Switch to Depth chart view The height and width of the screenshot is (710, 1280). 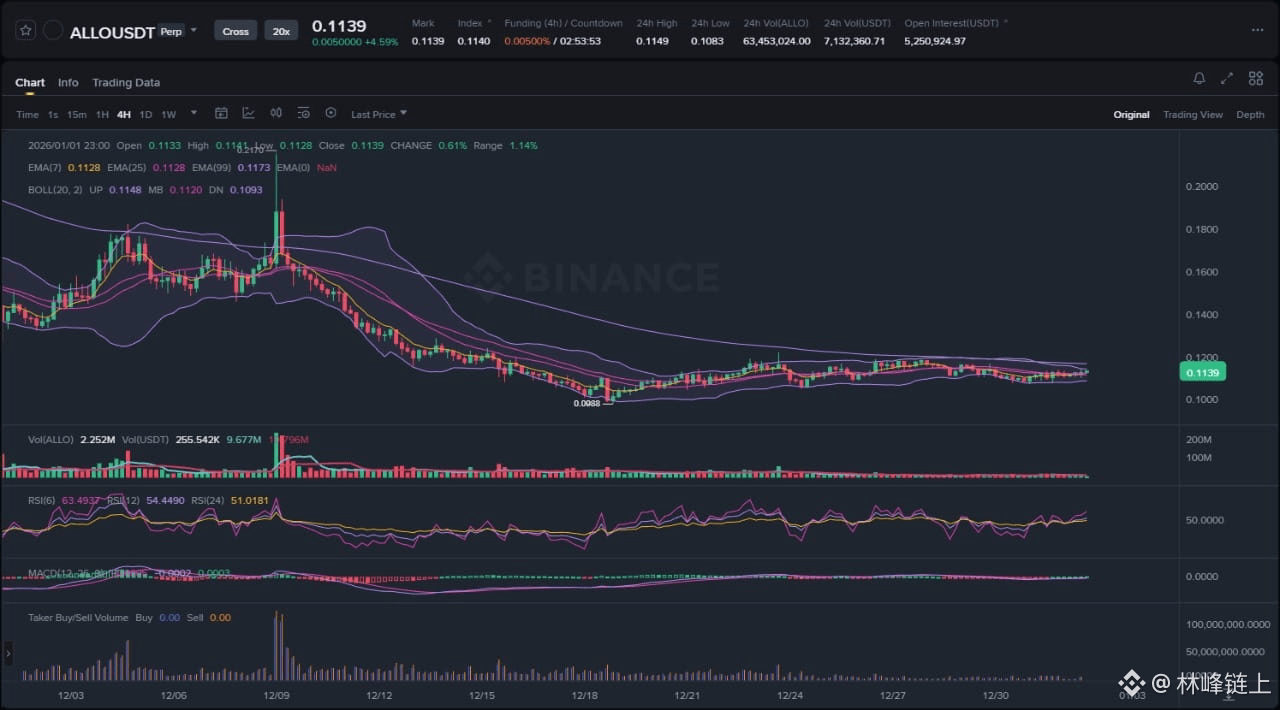click(1250, 115)
